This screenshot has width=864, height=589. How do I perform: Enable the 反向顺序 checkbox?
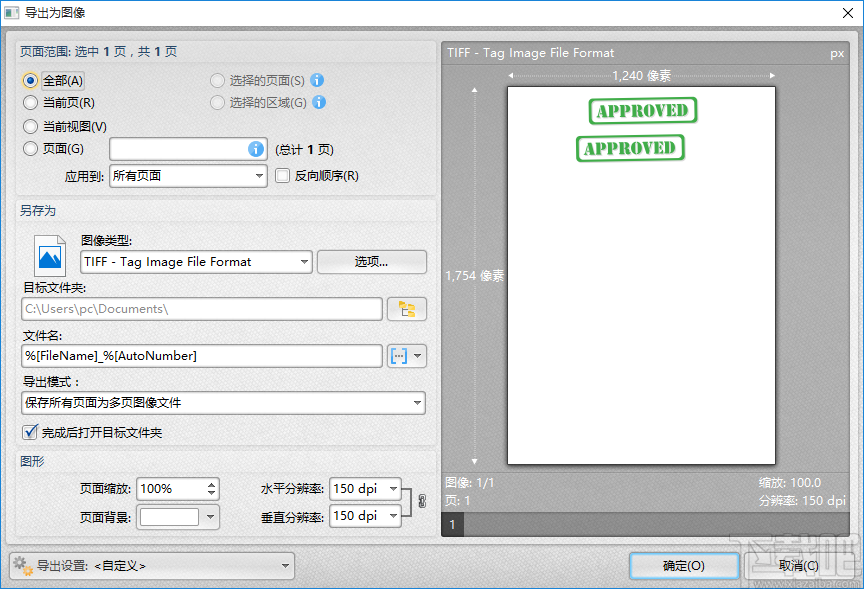click(281, 175)
